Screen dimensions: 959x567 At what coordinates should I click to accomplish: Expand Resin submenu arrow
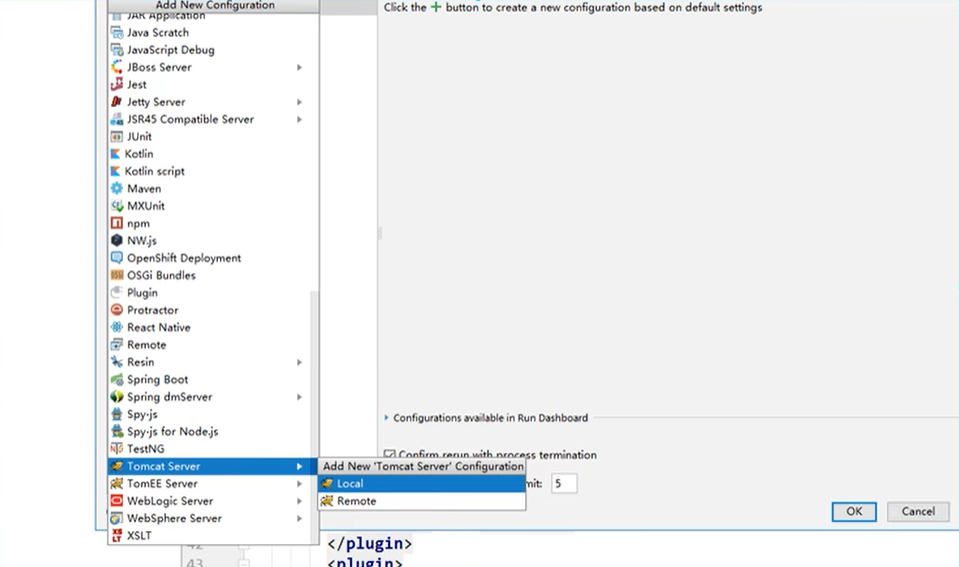pos(300,362)
